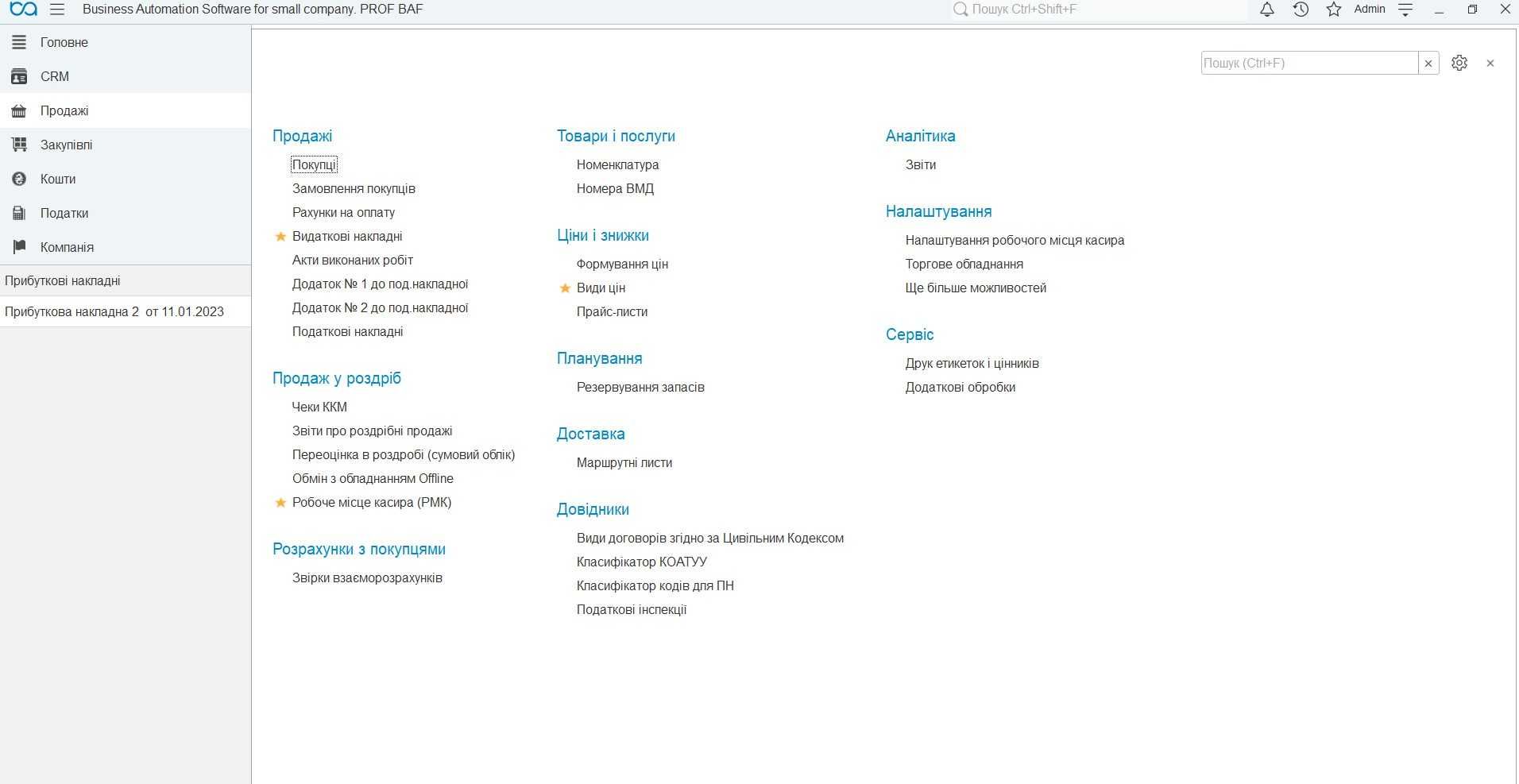Open Видаткові накладні link
This screenshot has height=784, width=1519.
click(347, 237)
